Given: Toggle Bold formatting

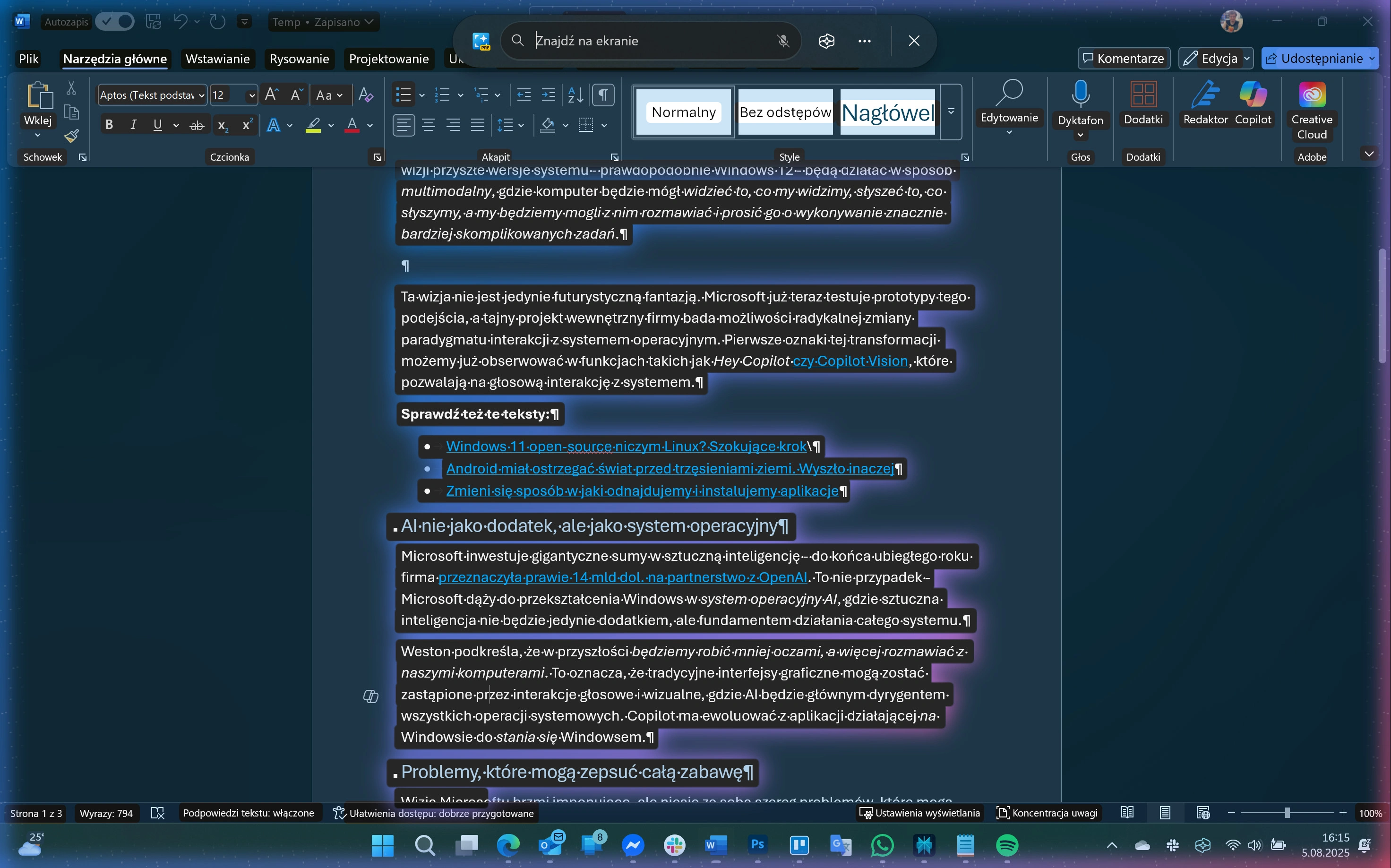Looking at the screenshot, I should (109, 125).
